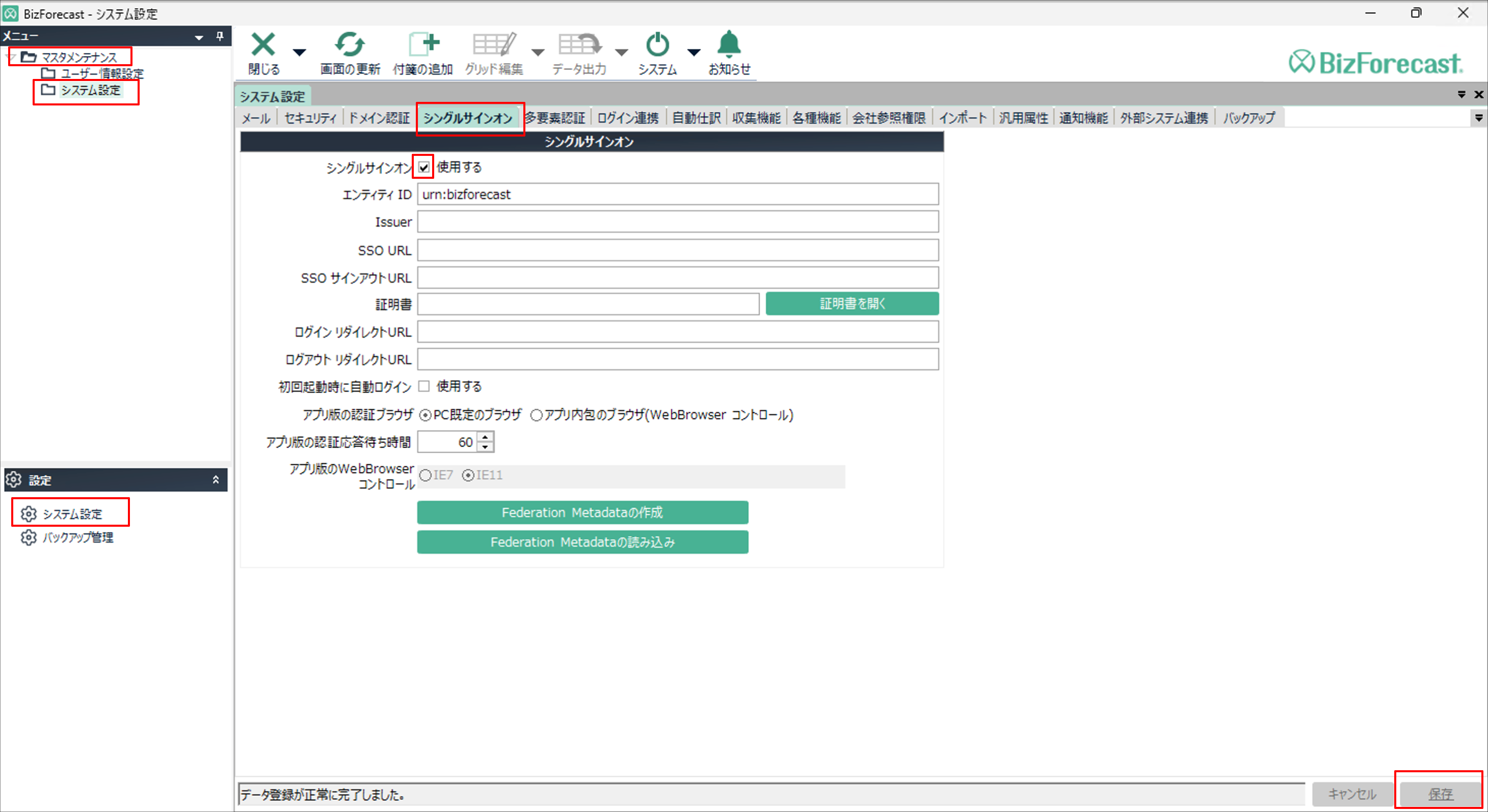Select the IE7 radio option
Viewport: 1488px width, 812px height.
[425, 475]
